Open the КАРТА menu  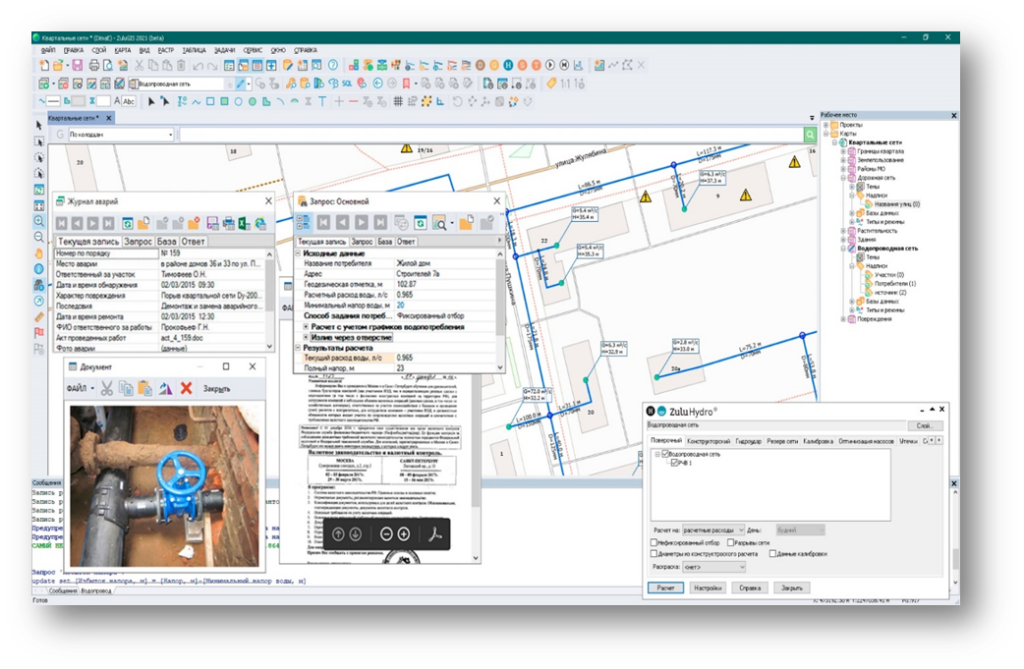pyautogui.click(x=123, y=50)
